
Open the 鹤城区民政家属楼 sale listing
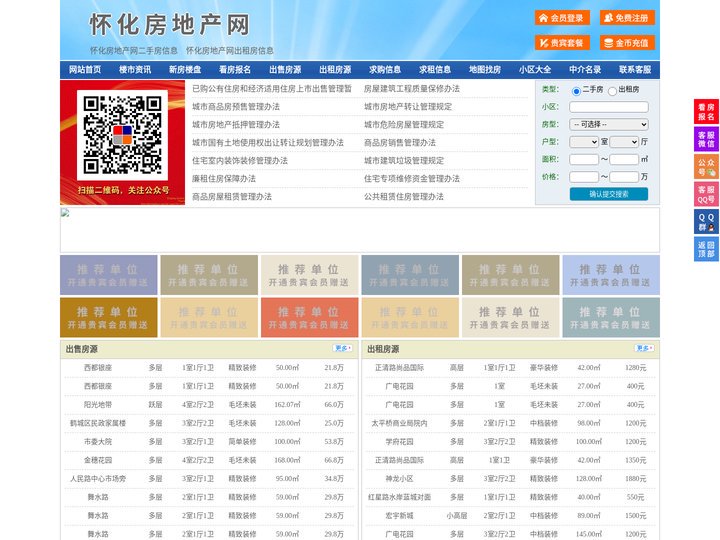(x=98, y=423)
